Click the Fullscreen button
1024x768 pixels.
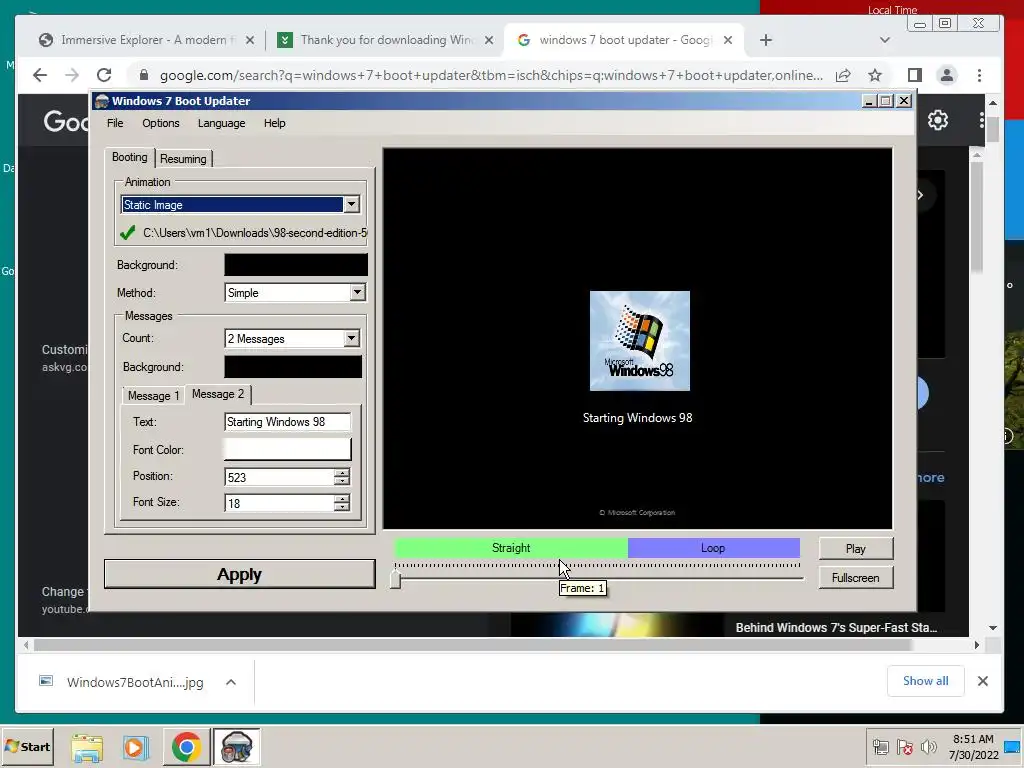pyautogui.click(x=856, y=578)
